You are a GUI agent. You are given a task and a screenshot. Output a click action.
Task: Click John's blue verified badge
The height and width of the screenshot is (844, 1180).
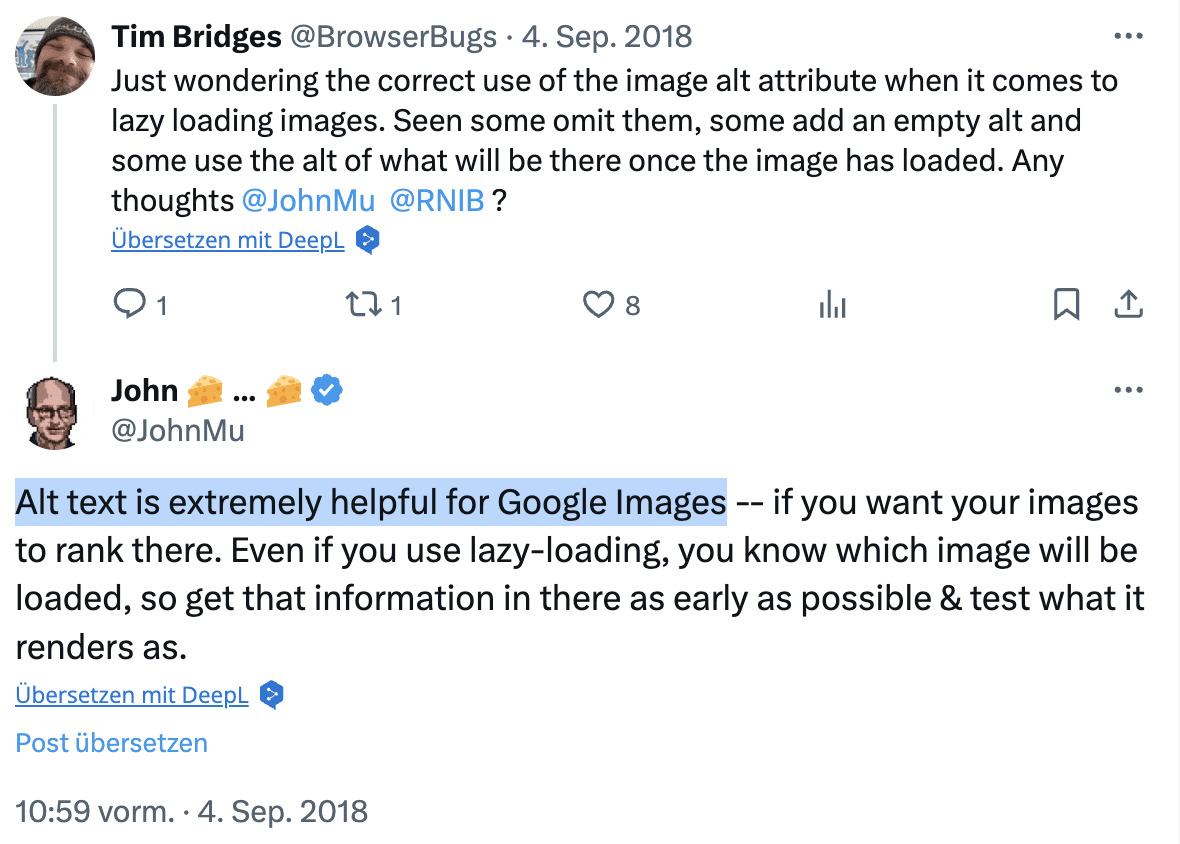point(327,390)
